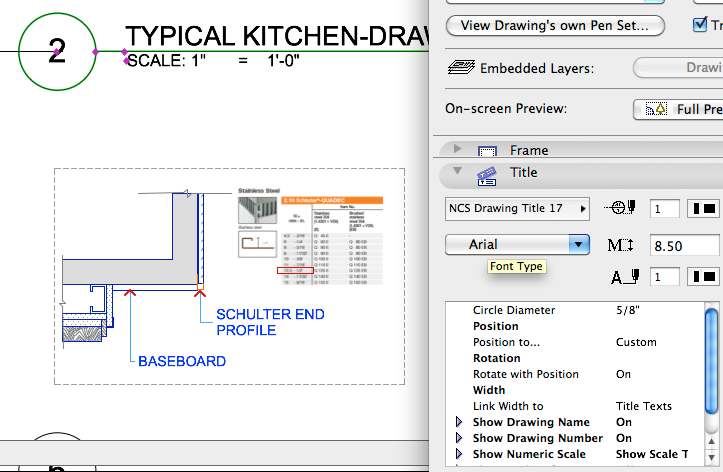Screen dimensions: 723x472
Task: Open the Arial font type dropdown
Action: tap(517, 244)
